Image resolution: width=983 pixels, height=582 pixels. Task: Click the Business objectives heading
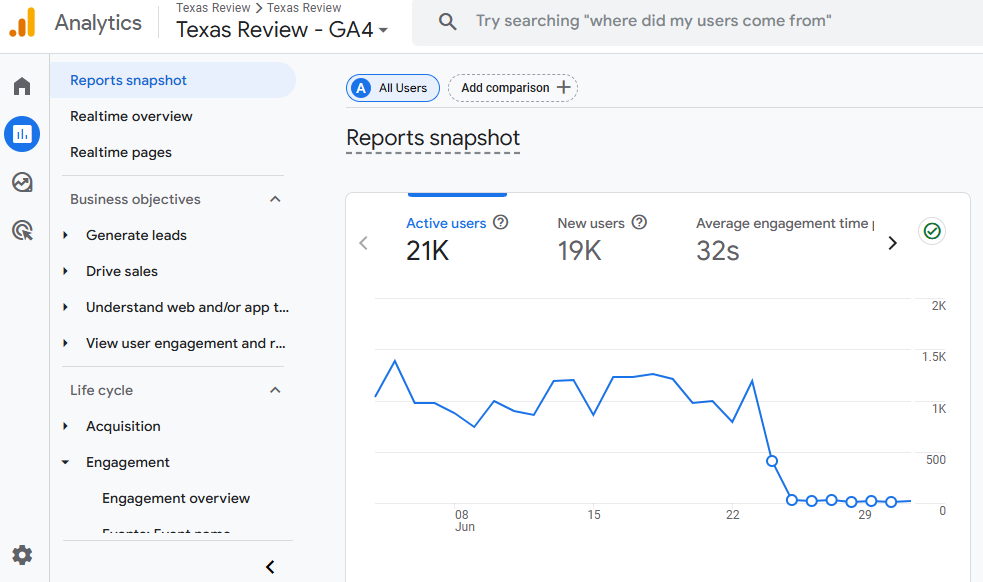pos(135,199)
